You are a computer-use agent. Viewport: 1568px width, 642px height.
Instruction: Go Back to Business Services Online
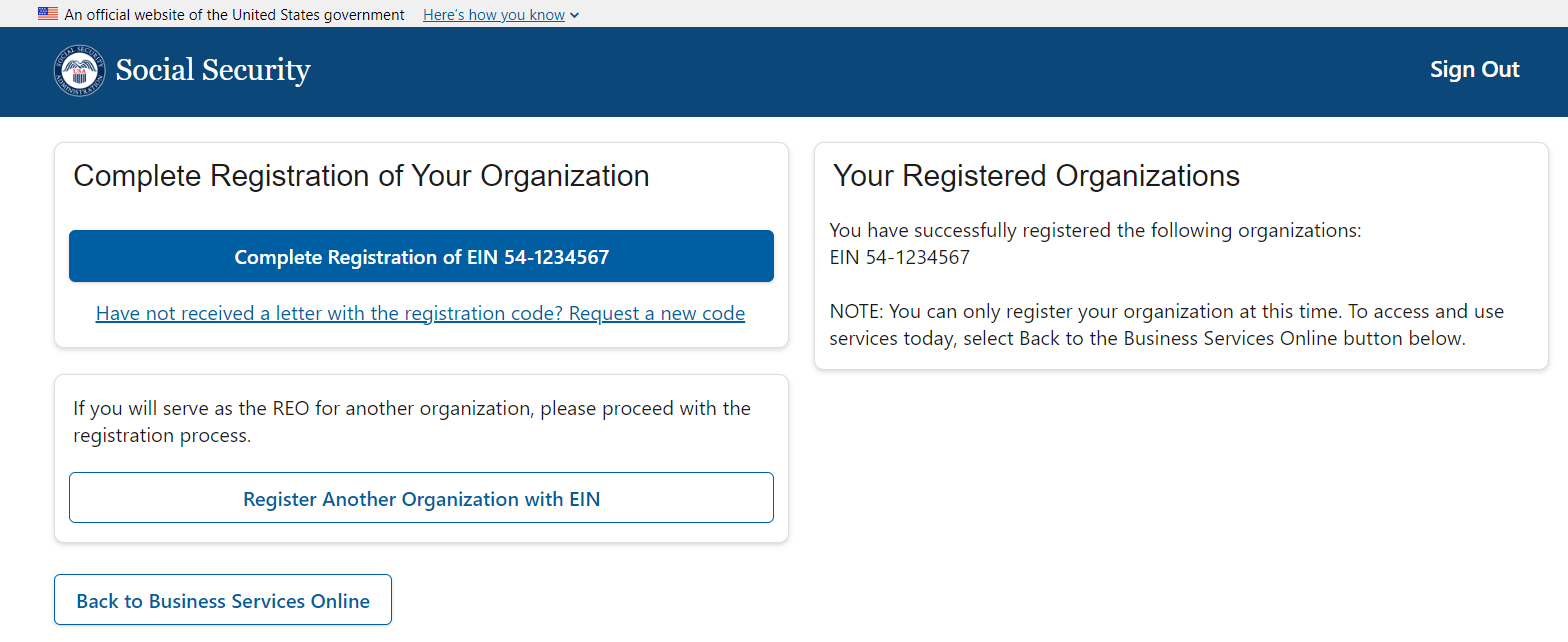pos(223,600)
